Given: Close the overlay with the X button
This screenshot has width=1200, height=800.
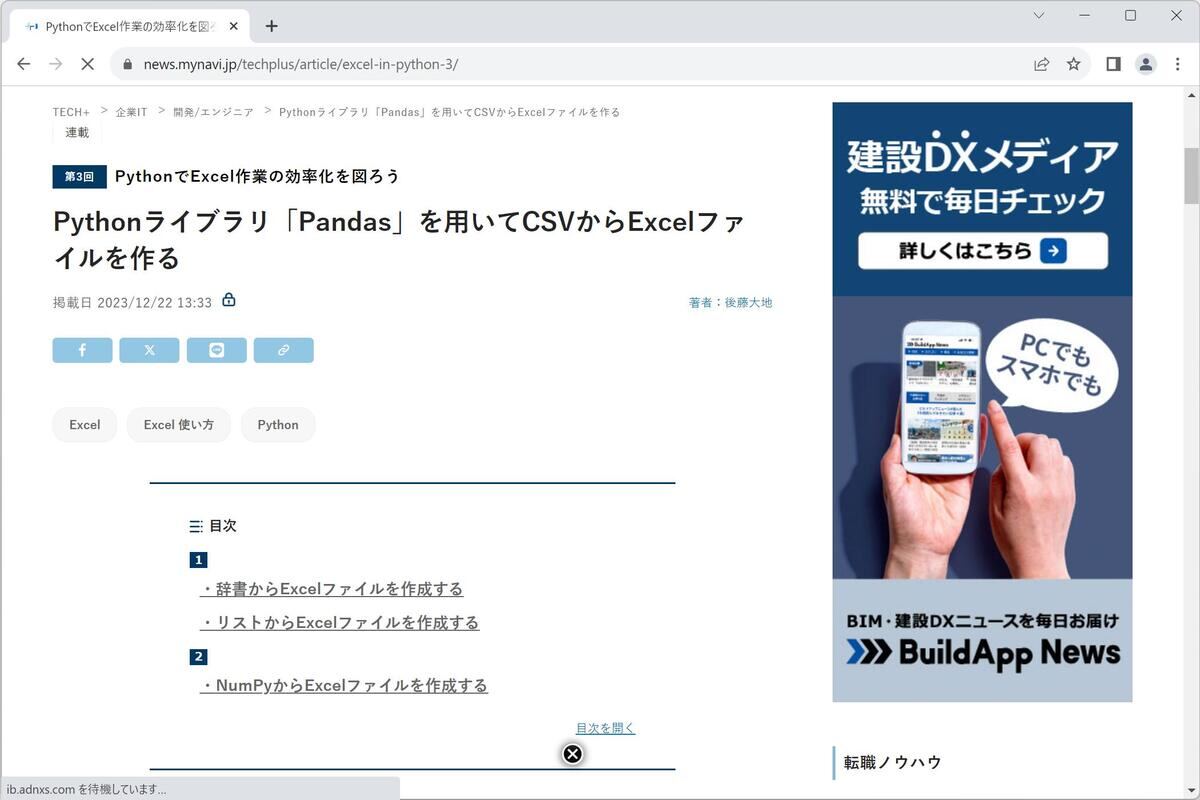Looking at the screenshot, I should pyautogui.click(x=572, y=754).
